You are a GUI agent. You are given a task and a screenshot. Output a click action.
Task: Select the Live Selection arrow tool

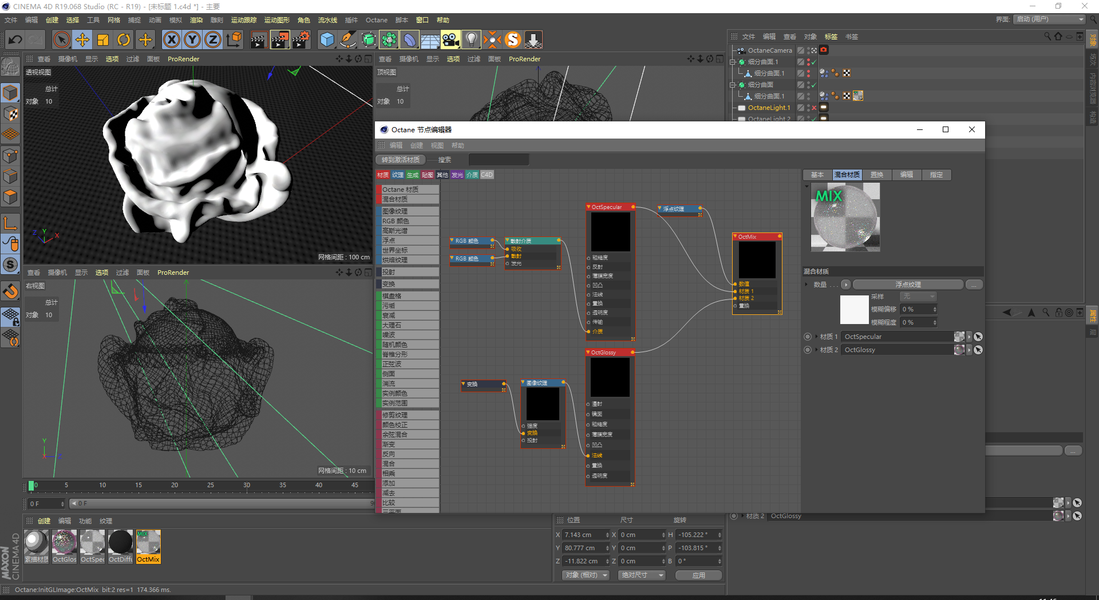coord(62,40)
